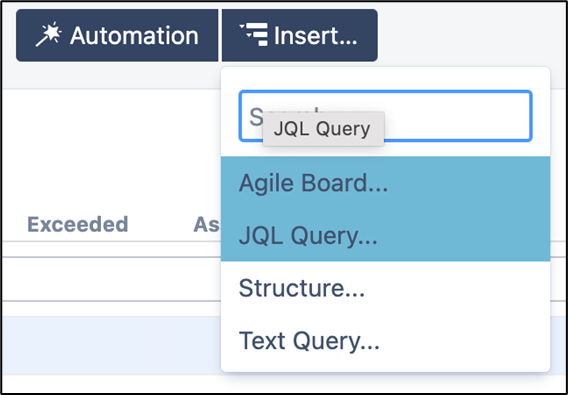Click the JQL Query tooltip label
The width and height of the screenshot is (568, 395).
[x=323, y=129]
